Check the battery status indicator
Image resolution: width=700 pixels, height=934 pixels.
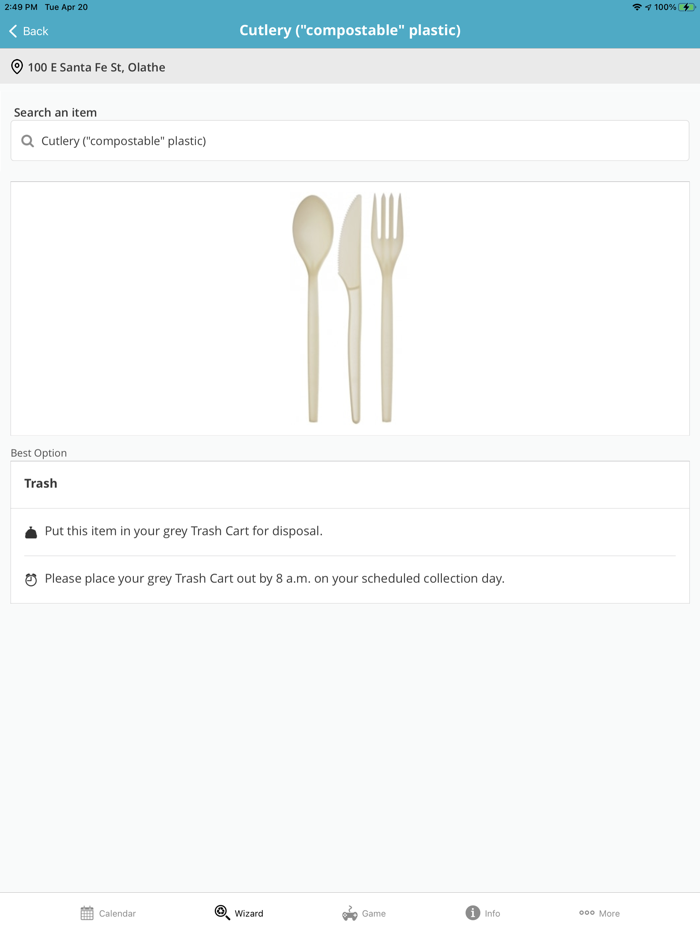tap(688, 7)
